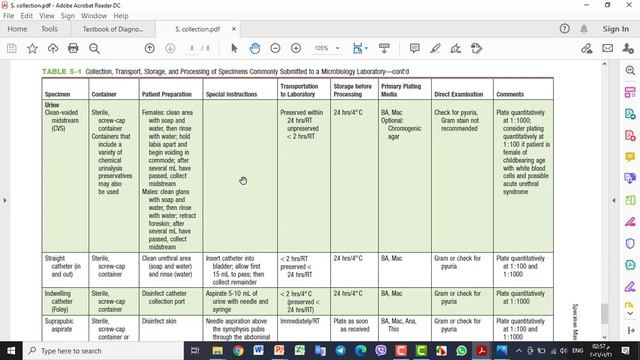Activate the Hand pan tool

click(255, 48)
